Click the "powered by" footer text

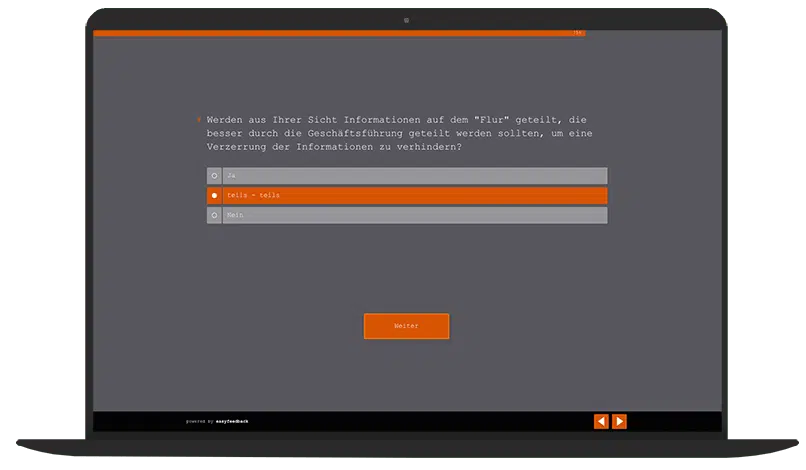click(199, 422)
